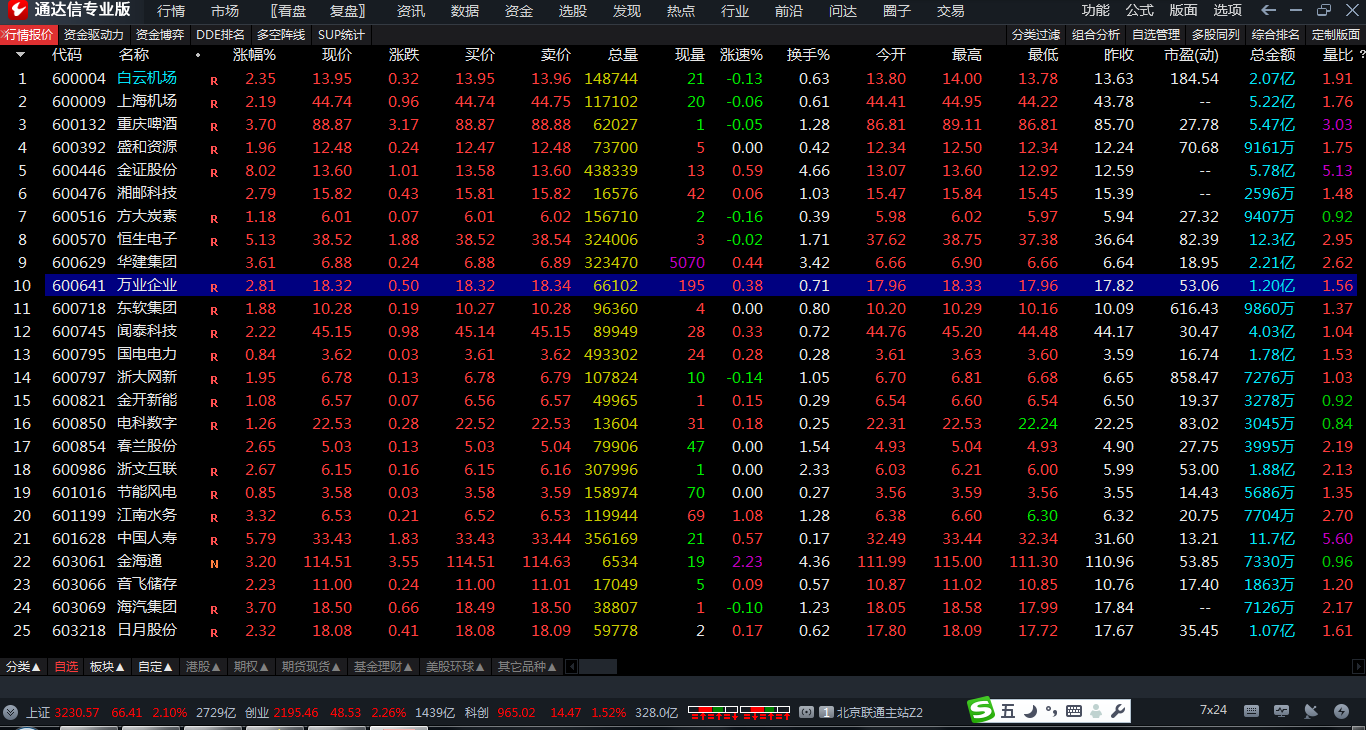Open the first red-green market breadth indicator
The width and height of the screenshot is (1366, 730).
pyautogui.click(x=712, y=712)
